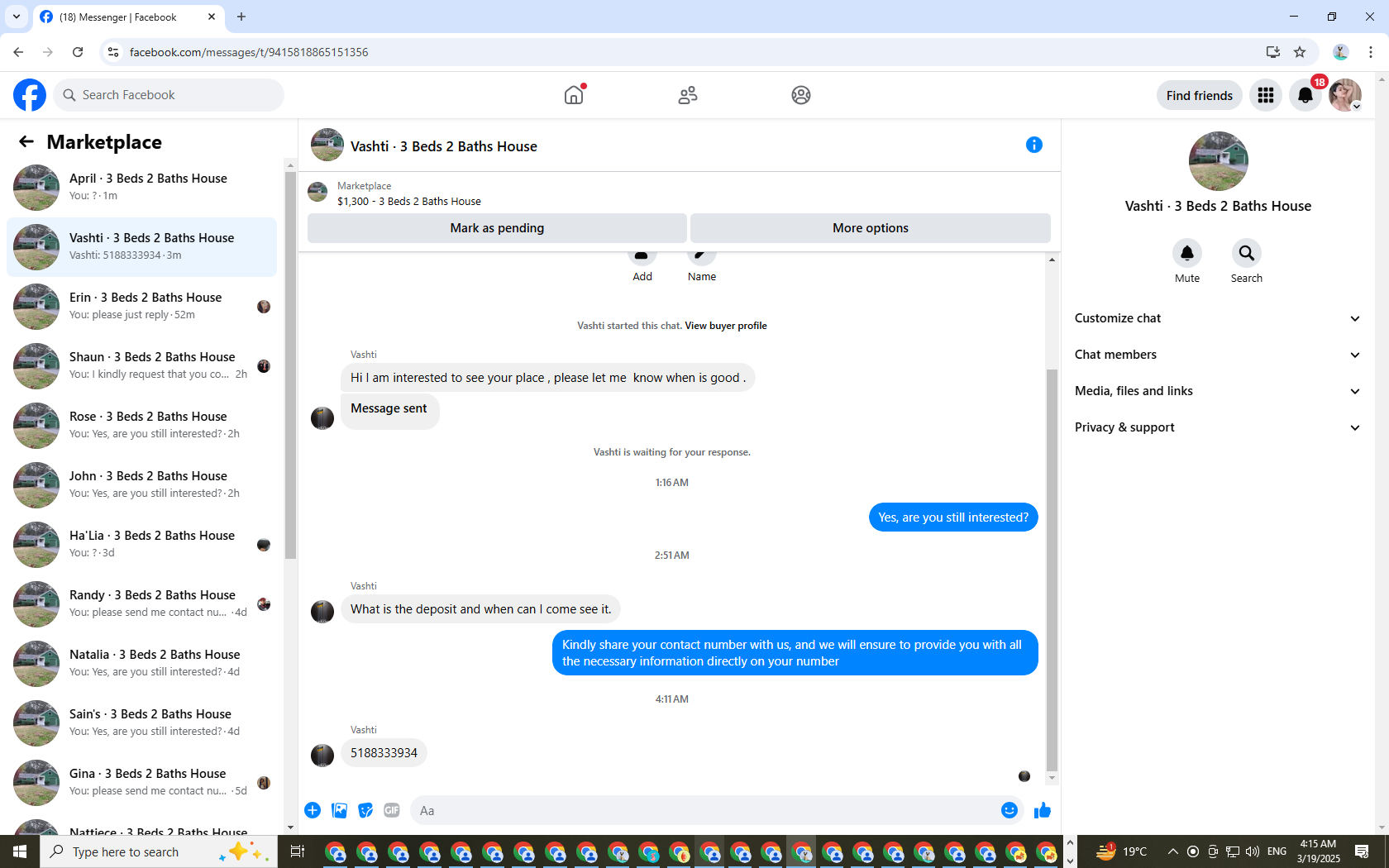Click the Find friends button
Image resolution: width=1389 pixels, height=868 pixels.
tap(1199, 95)
